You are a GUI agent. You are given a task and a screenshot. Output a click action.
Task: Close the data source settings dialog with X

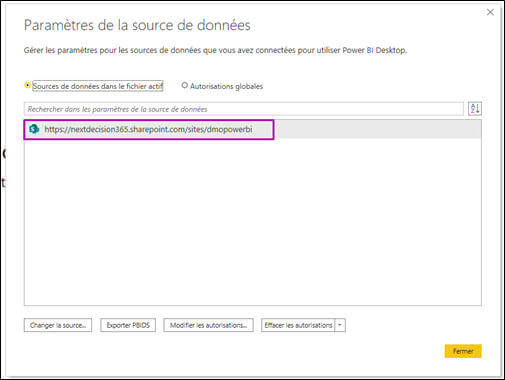[490, 12]
